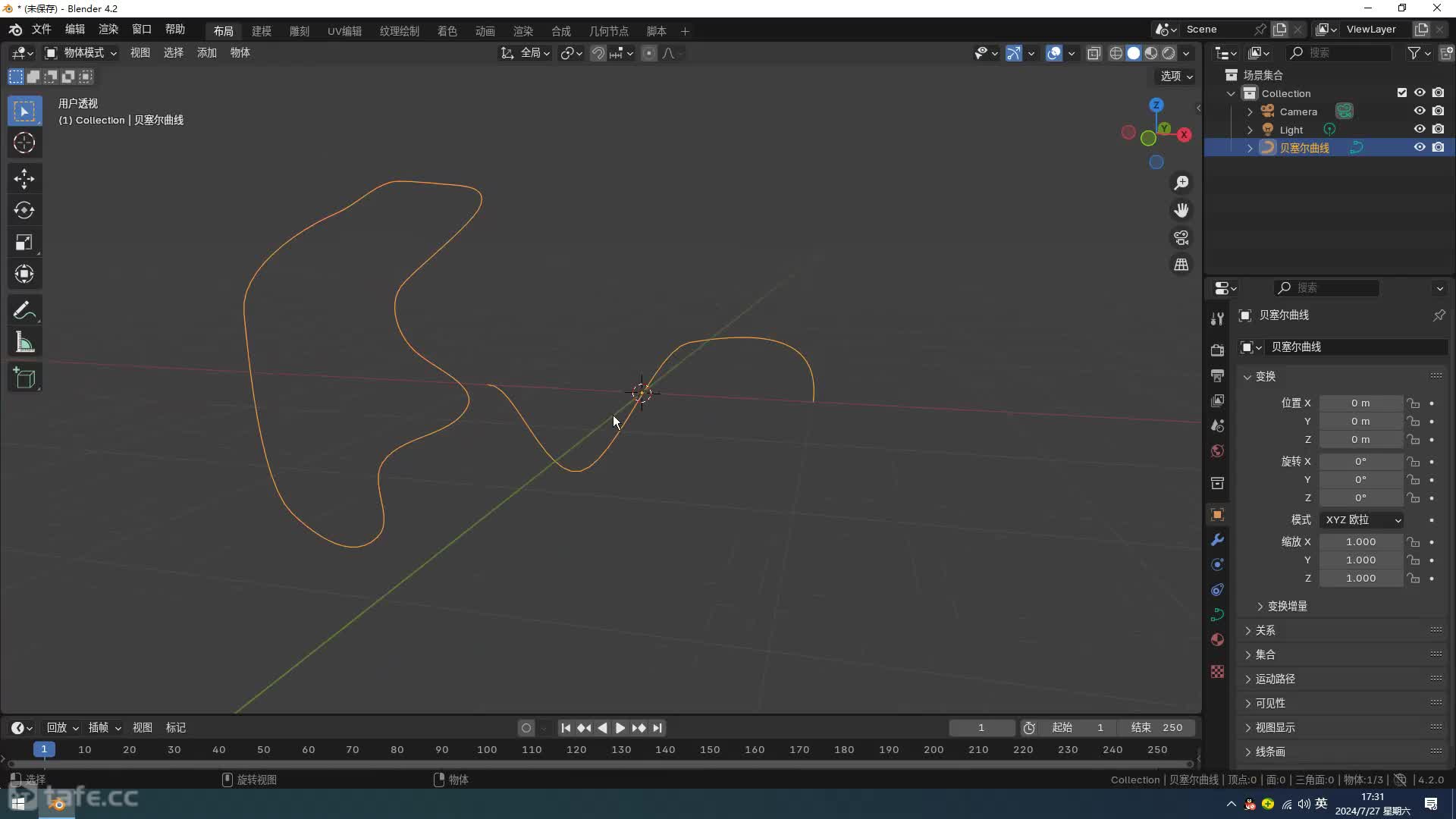
Task: Select the Annotate tool
Action: pos(24,310)
